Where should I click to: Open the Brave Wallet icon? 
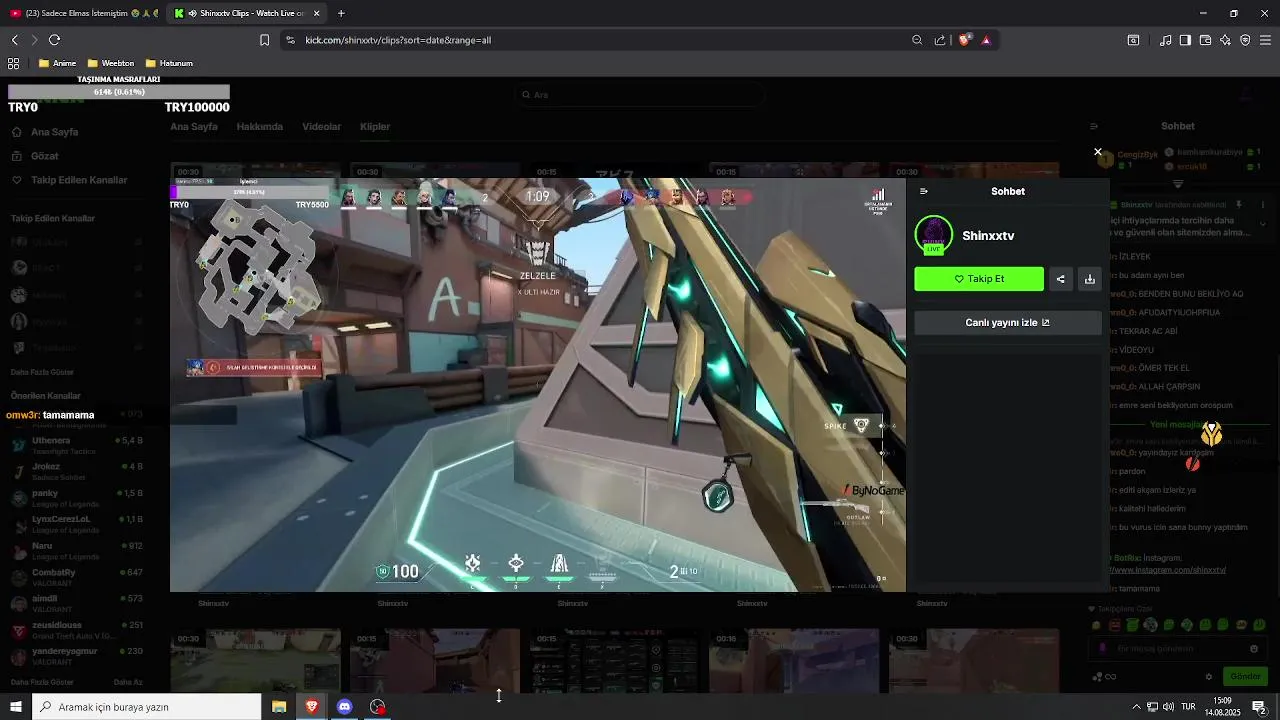1206,40
